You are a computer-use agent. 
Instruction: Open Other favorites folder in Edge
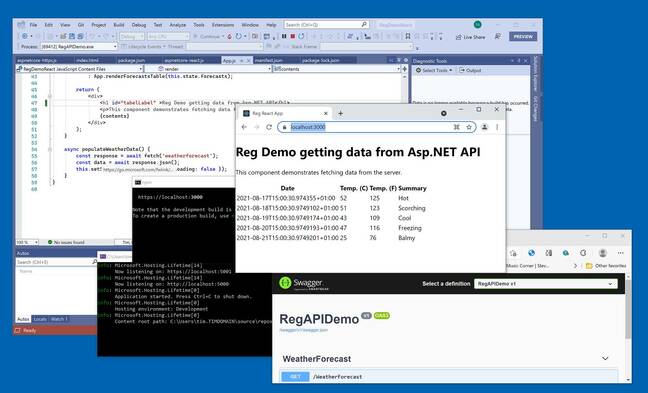pos(606,266)
